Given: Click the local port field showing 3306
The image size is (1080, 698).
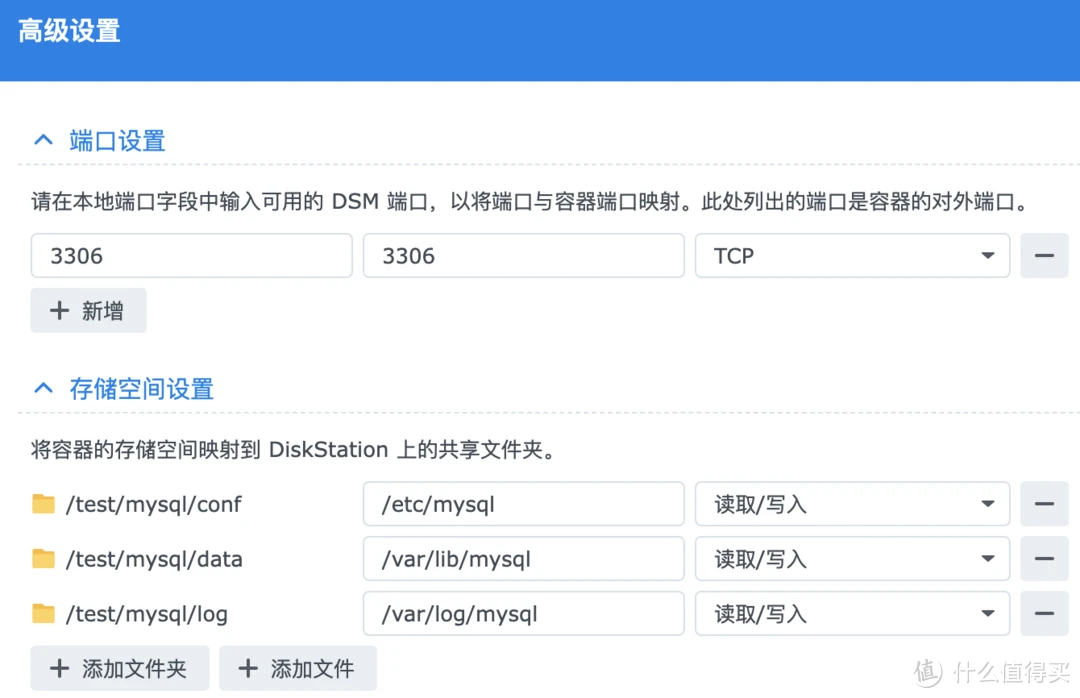Looking at the screenshot, I should click(191, 256).
